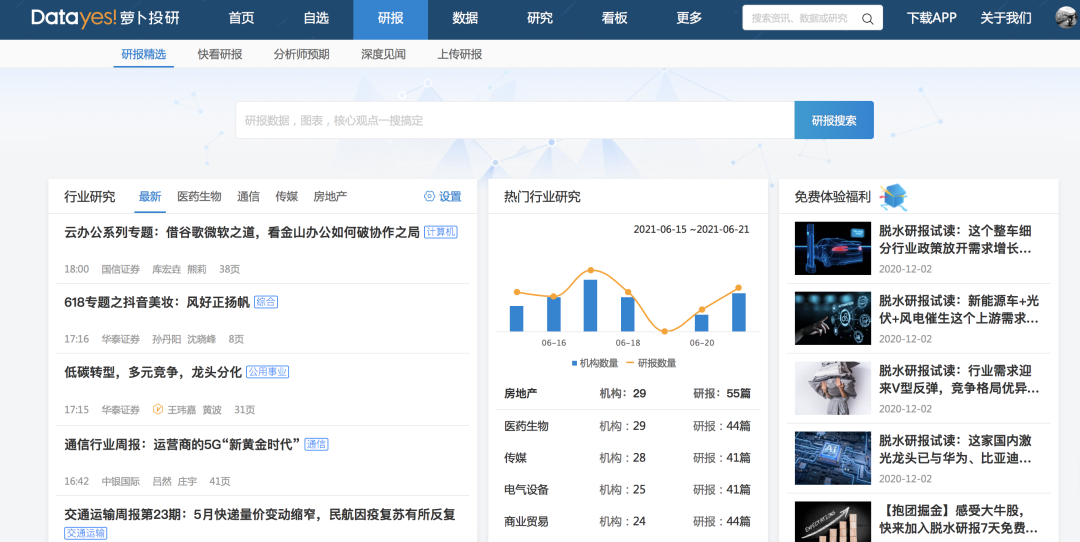Open 通信行业周报 5G report
The image size is (1080, 542).
[x=183, y=444]
